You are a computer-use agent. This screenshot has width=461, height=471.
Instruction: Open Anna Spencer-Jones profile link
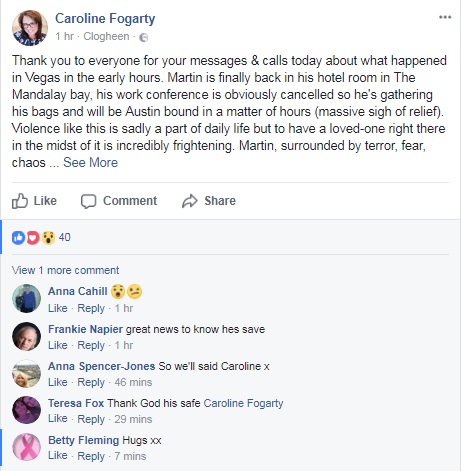point(102,366)
